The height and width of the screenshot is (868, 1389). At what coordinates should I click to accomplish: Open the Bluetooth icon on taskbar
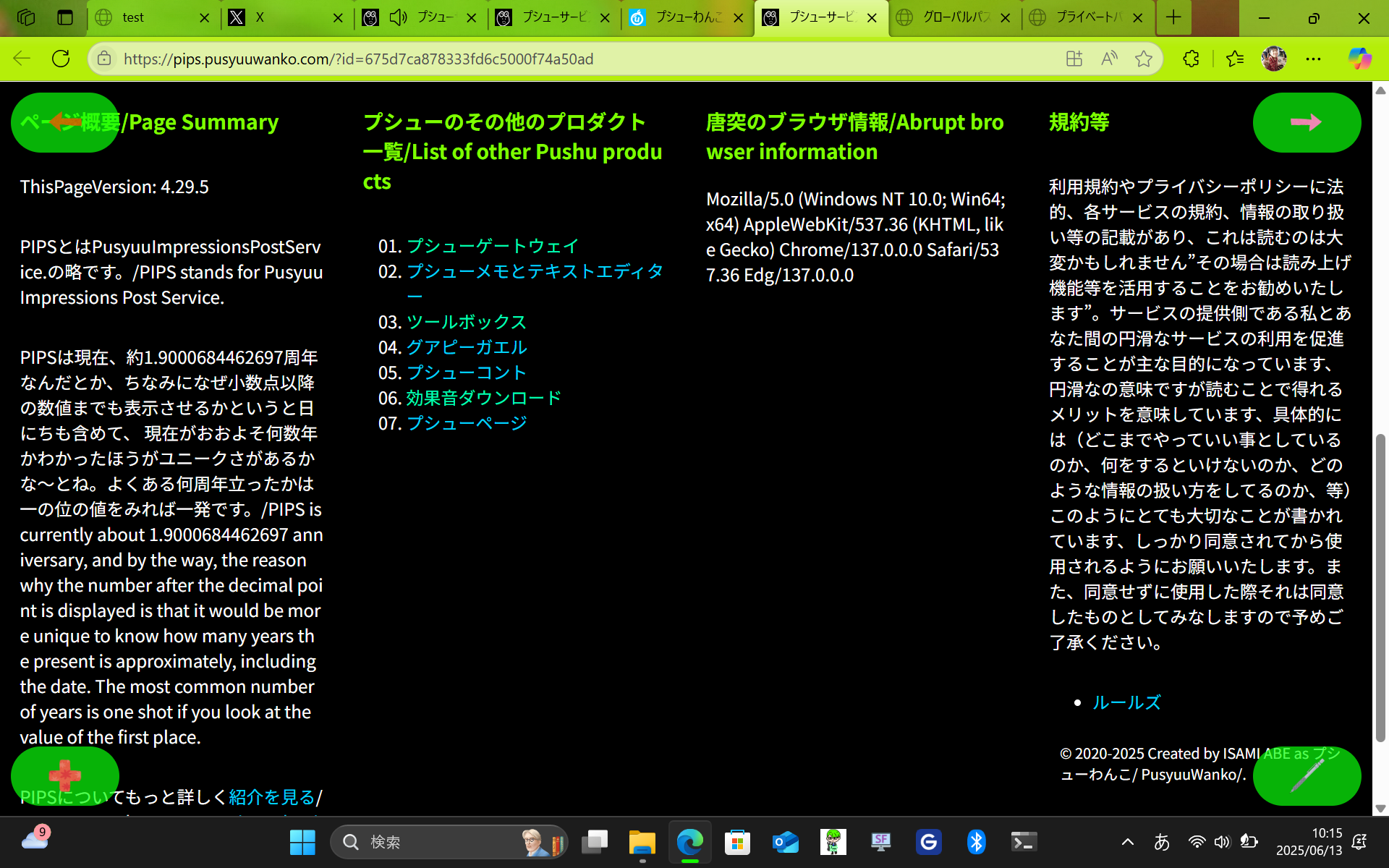click(976, 842)
